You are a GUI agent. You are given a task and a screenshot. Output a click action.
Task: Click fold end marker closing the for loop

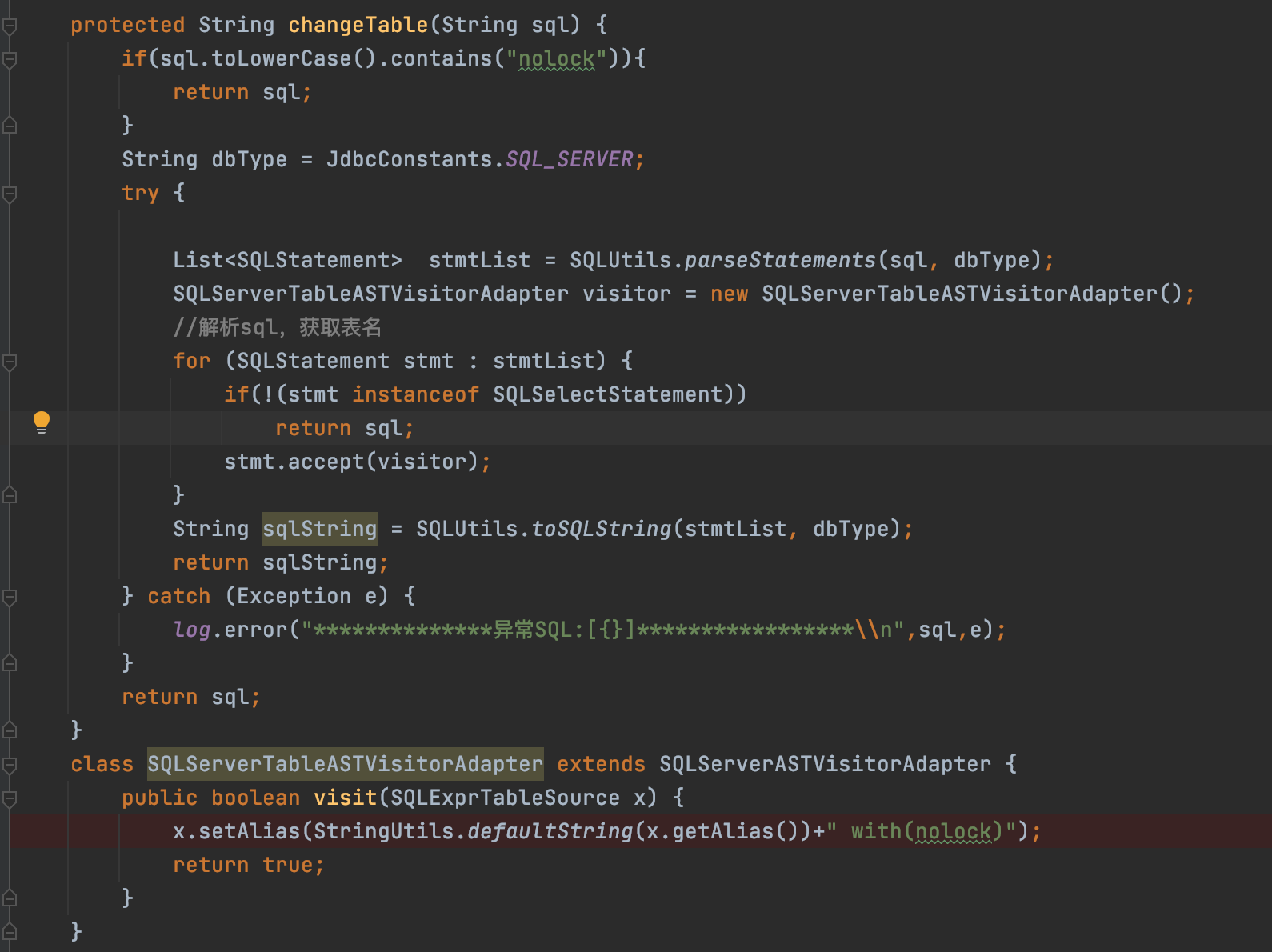tap(10, 495)
